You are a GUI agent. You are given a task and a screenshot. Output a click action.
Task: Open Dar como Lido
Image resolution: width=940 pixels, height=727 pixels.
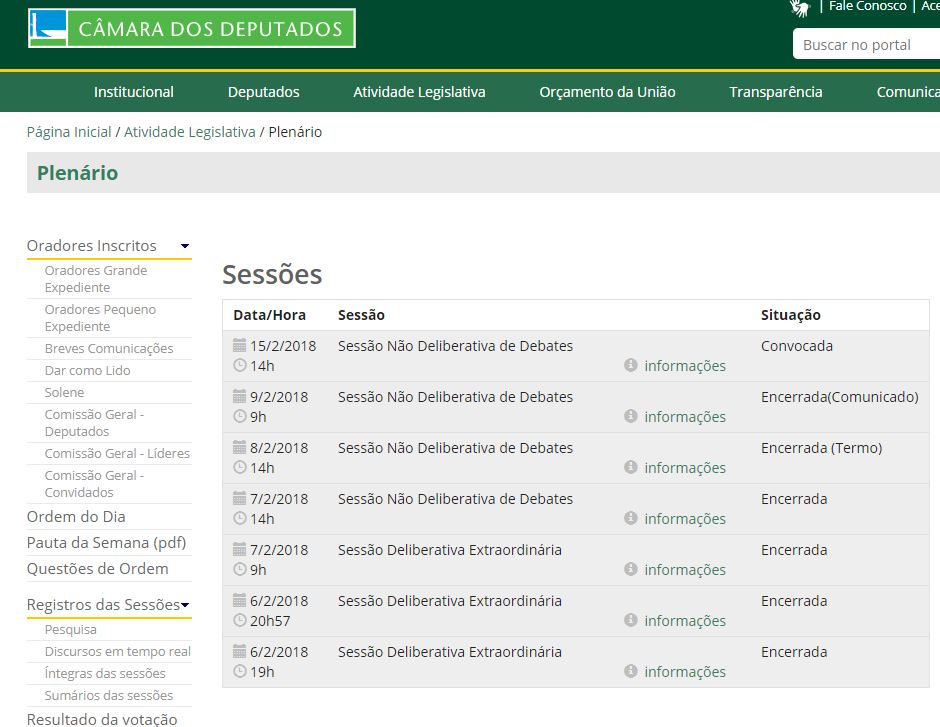click(x=87, y=370)
